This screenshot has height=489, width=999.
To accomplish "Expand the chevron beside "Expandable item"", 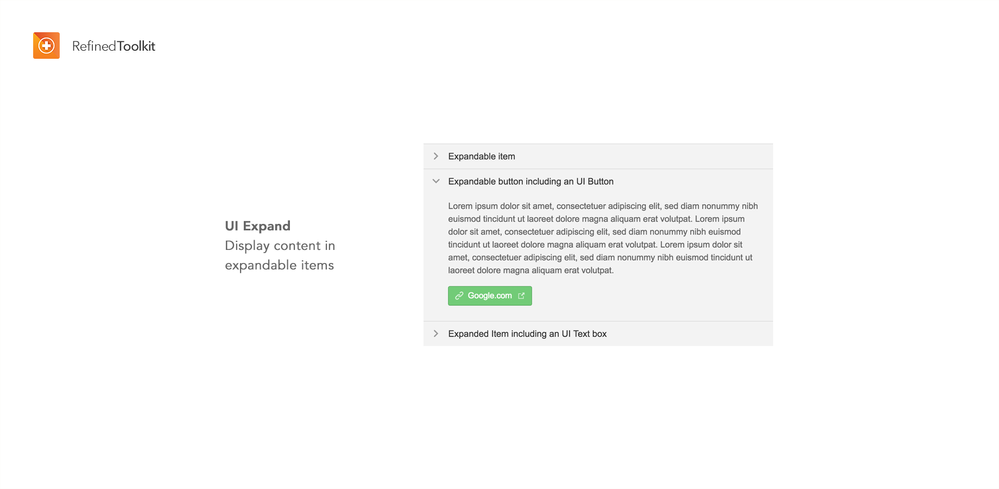I will tap(436, 156).
